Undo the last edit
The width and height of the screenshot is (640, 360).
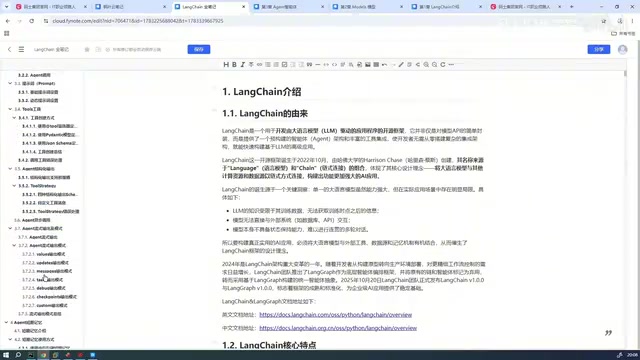coord(384,64)
